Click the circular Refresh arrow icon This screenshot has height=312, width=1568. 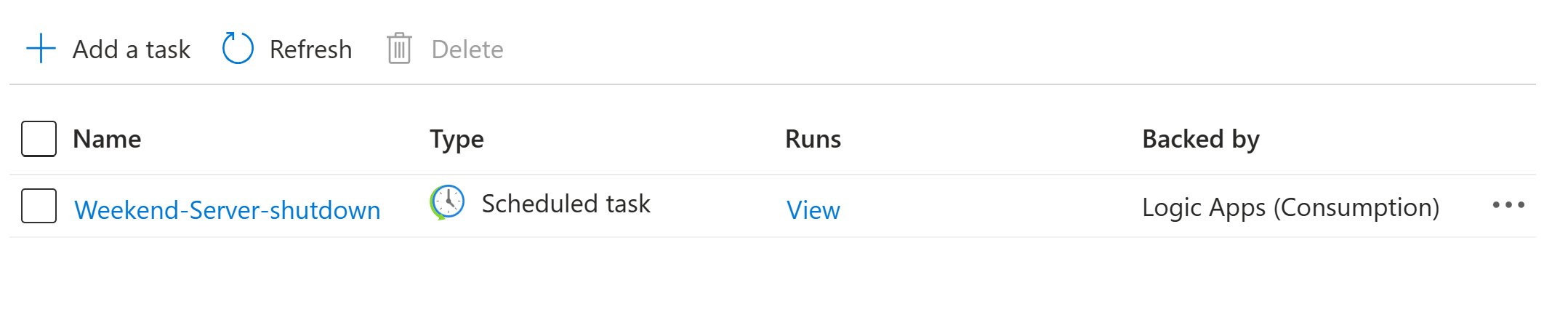point(238,49)
